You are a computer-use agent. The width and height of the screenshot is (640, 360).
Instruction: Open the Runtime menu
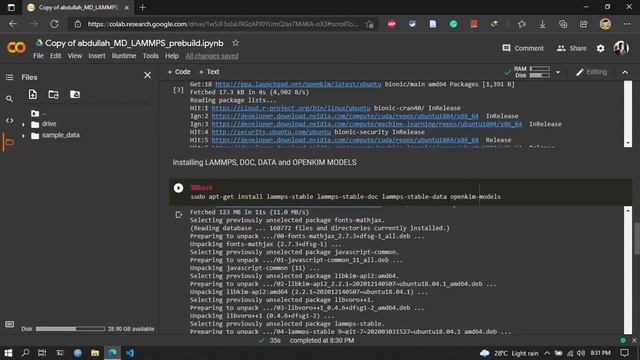[x=124, y=56]
